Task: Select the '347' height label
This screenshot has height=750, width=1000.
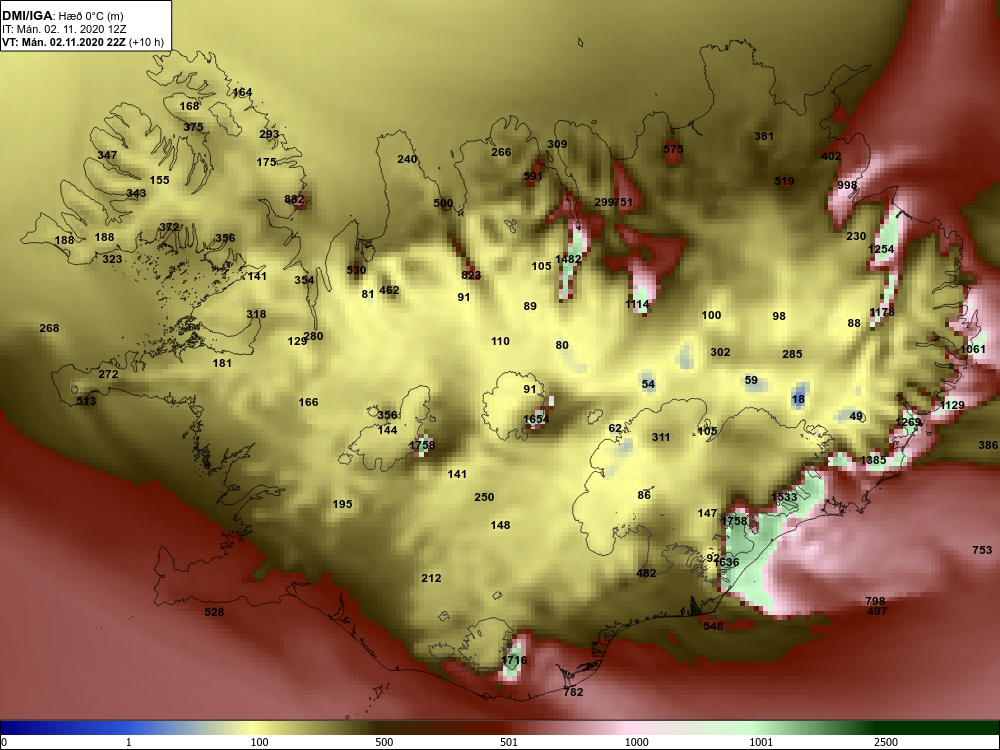Action: (107, 155)
